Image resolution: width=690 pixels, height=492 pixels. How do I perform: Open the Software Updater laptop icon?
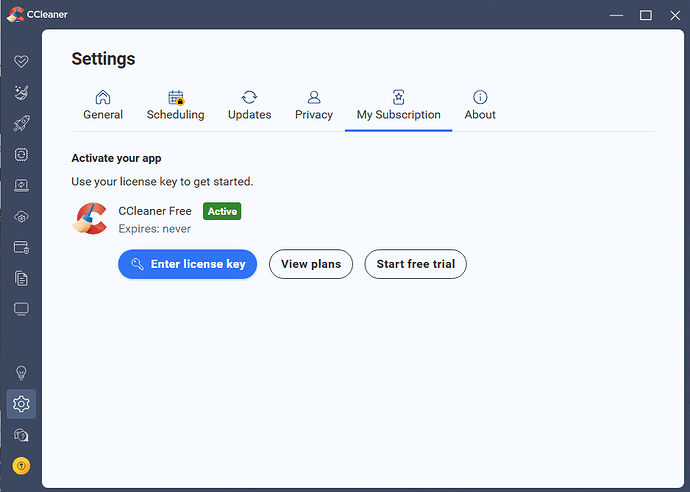pyautogui.click(x=21, y=185)
